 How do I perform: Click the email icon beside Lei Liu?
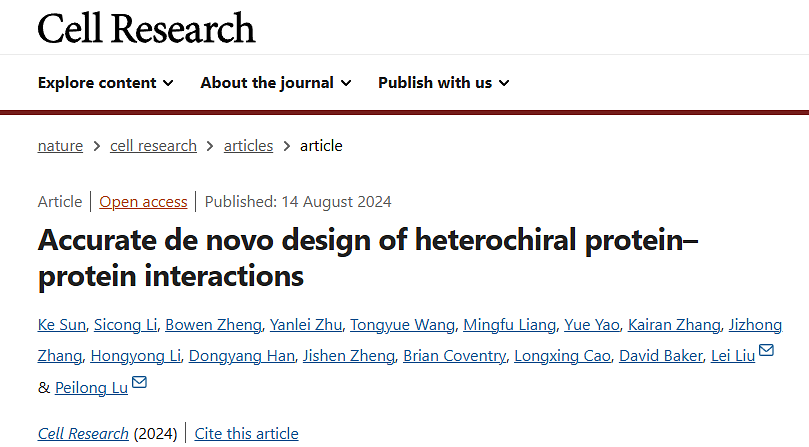(767, 350)
